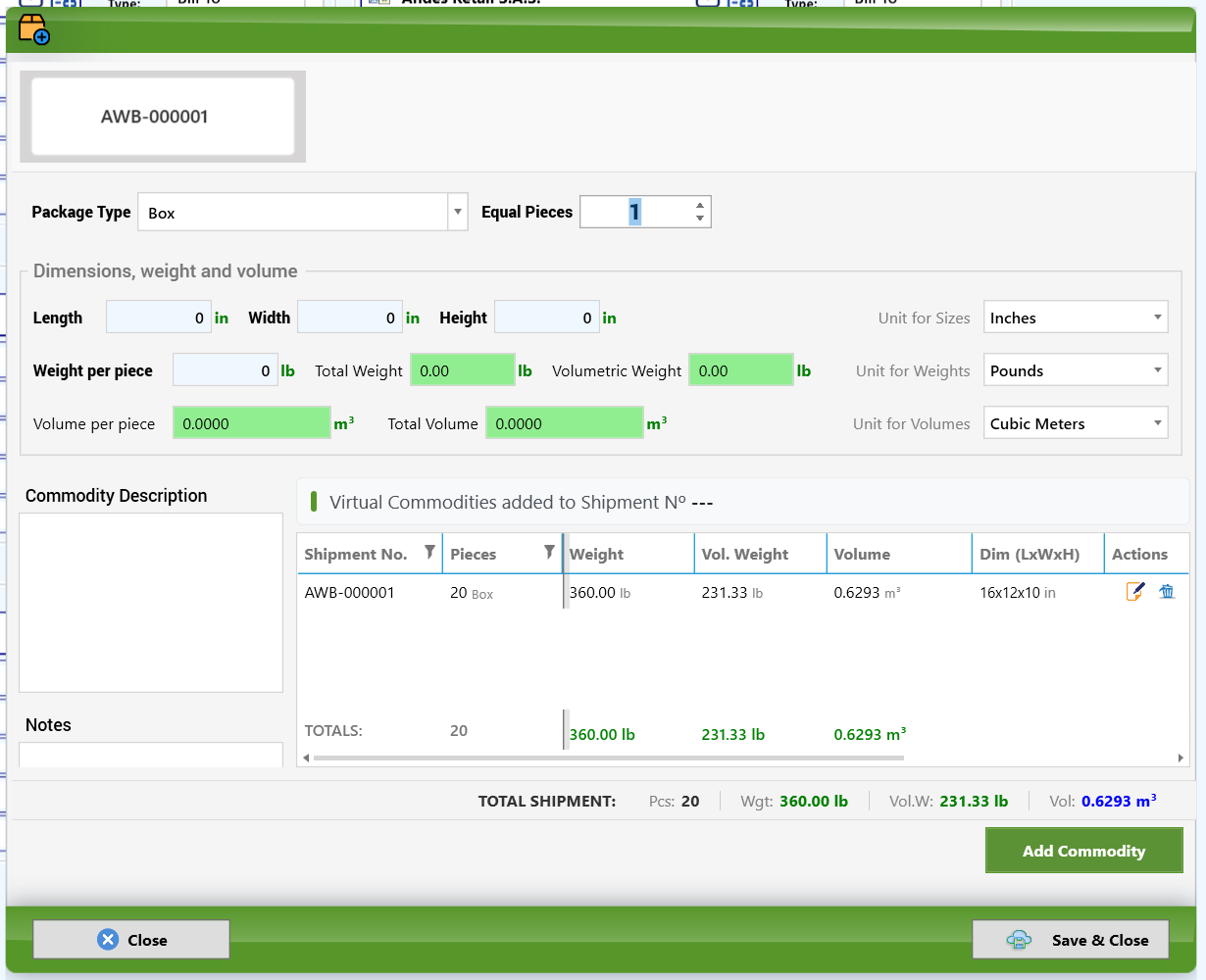Click the Actions column header

click(x=1146, y=554)
